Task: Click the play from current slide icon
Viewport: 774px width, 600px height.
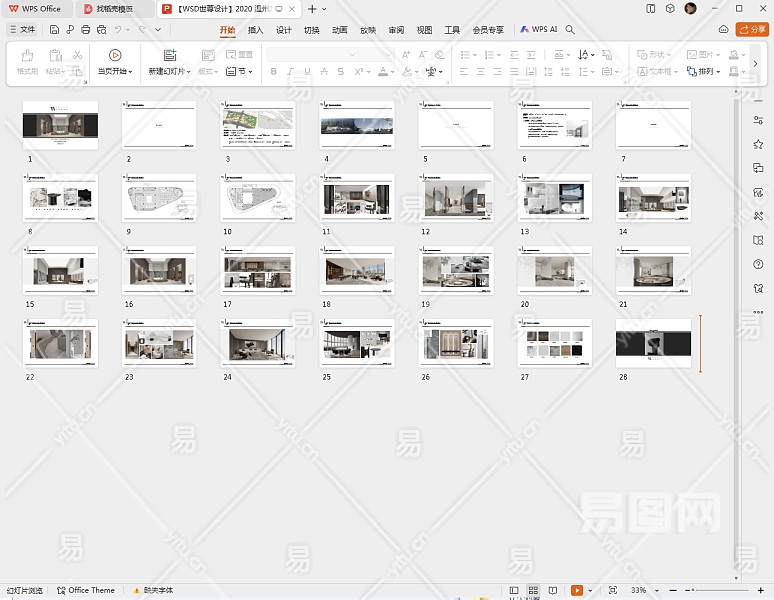Action: (115, 56)
